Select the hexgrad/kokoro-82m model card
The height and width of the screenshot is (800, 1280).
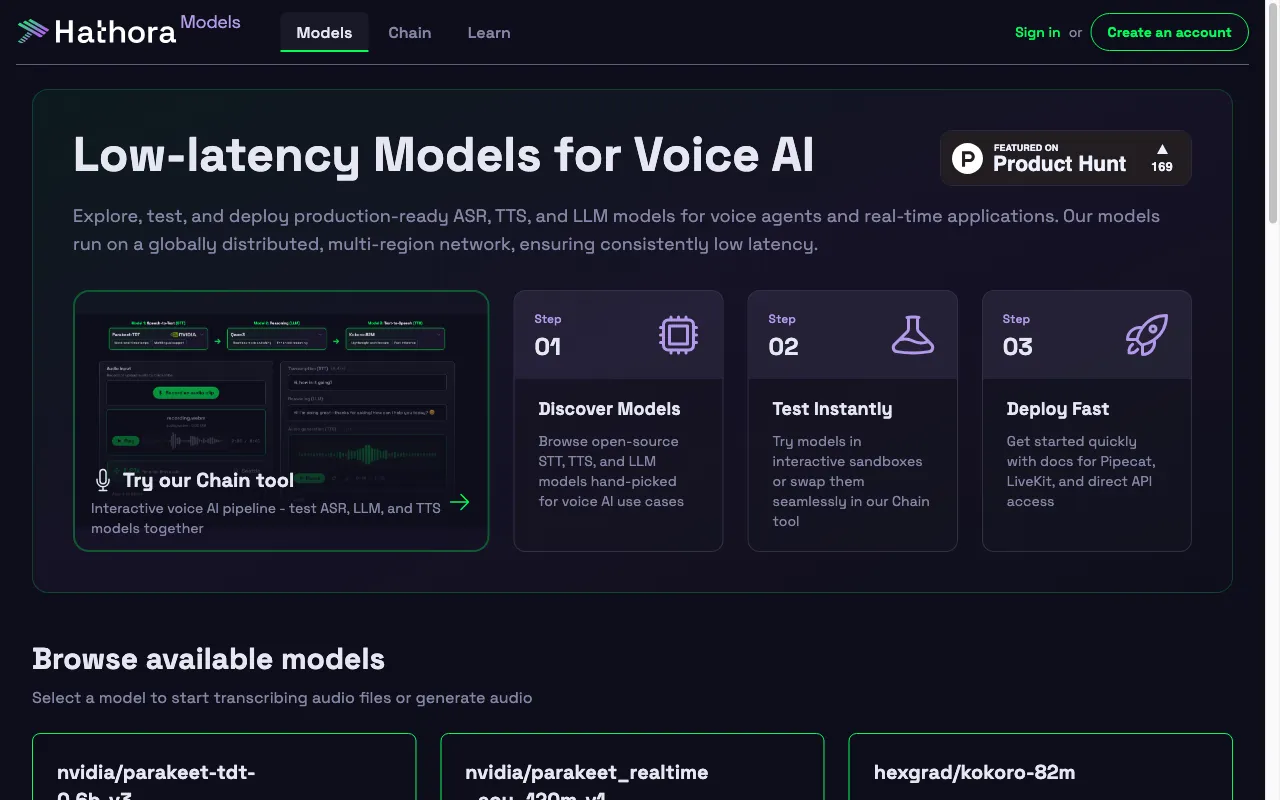tap(1040, 767)
